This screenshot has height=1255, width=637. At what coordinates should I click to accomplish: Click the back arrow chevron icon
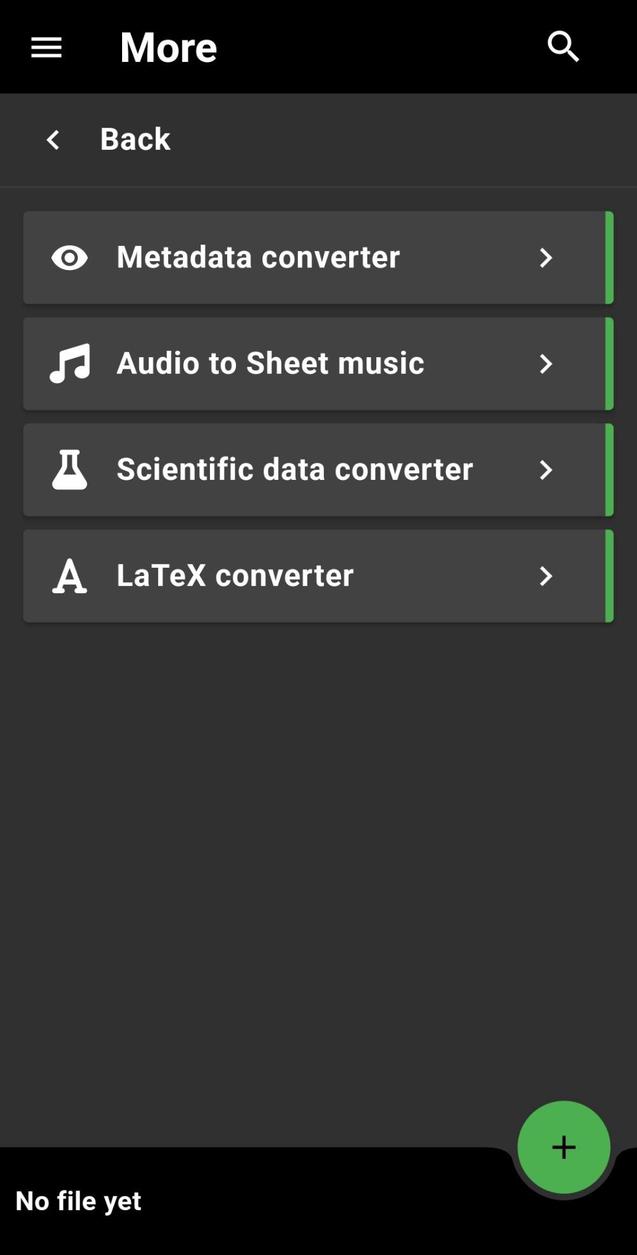[51, 138]
